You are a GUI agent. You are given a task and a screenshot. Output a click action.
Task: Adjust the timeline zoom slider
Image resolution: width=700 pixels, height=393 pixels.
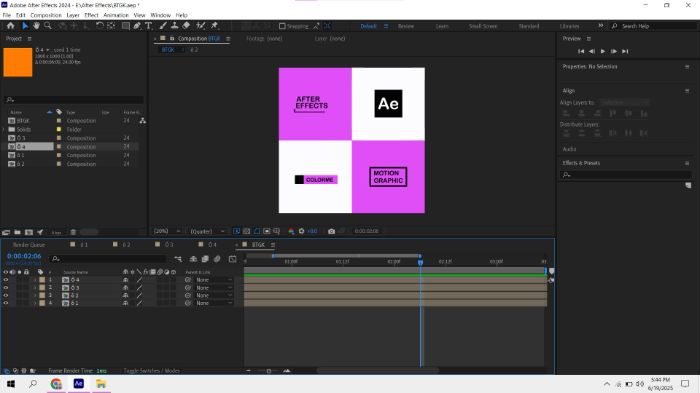[269, 371]
